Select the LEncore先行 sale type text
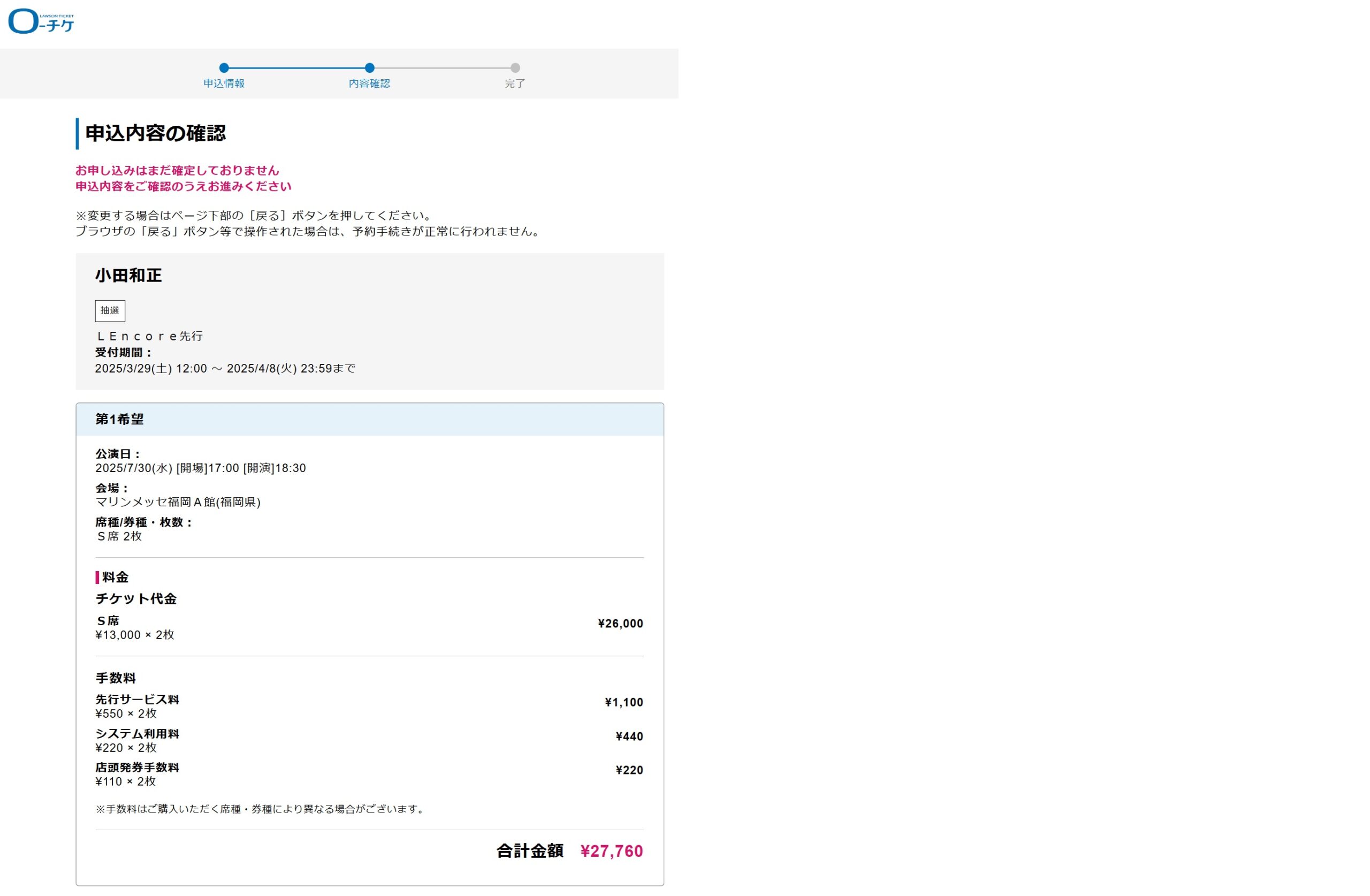 pos(150,336)
